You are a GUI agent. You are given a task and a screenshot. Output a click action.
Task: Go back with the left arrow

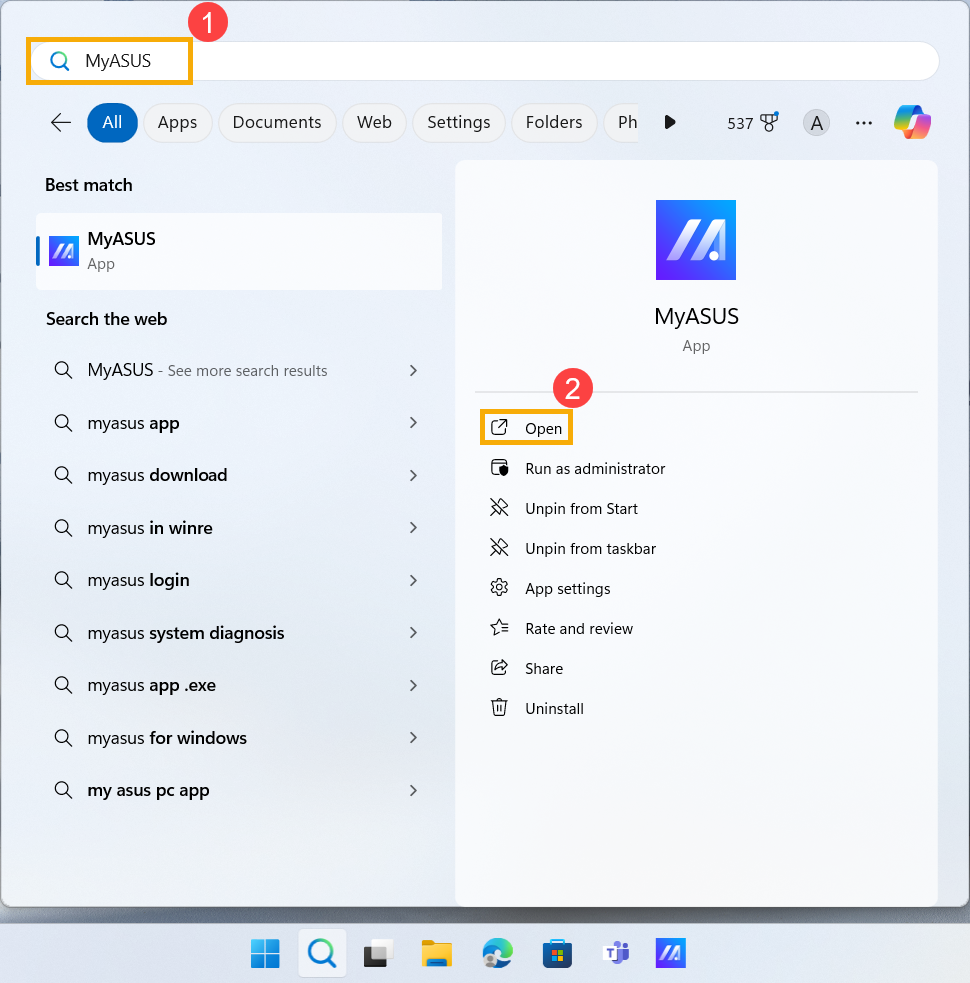pyautogui.click(x=61, y=122)
